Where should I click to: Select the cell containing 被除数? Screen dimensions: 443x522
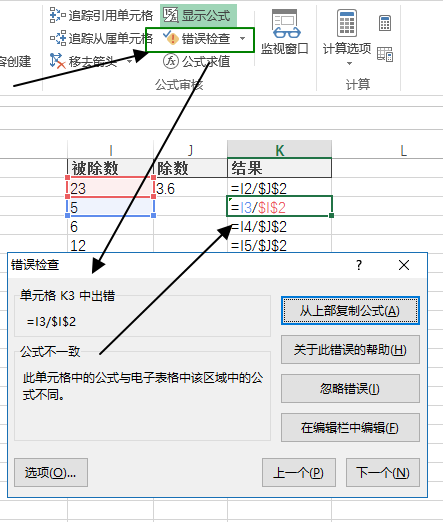coord(111,168)
